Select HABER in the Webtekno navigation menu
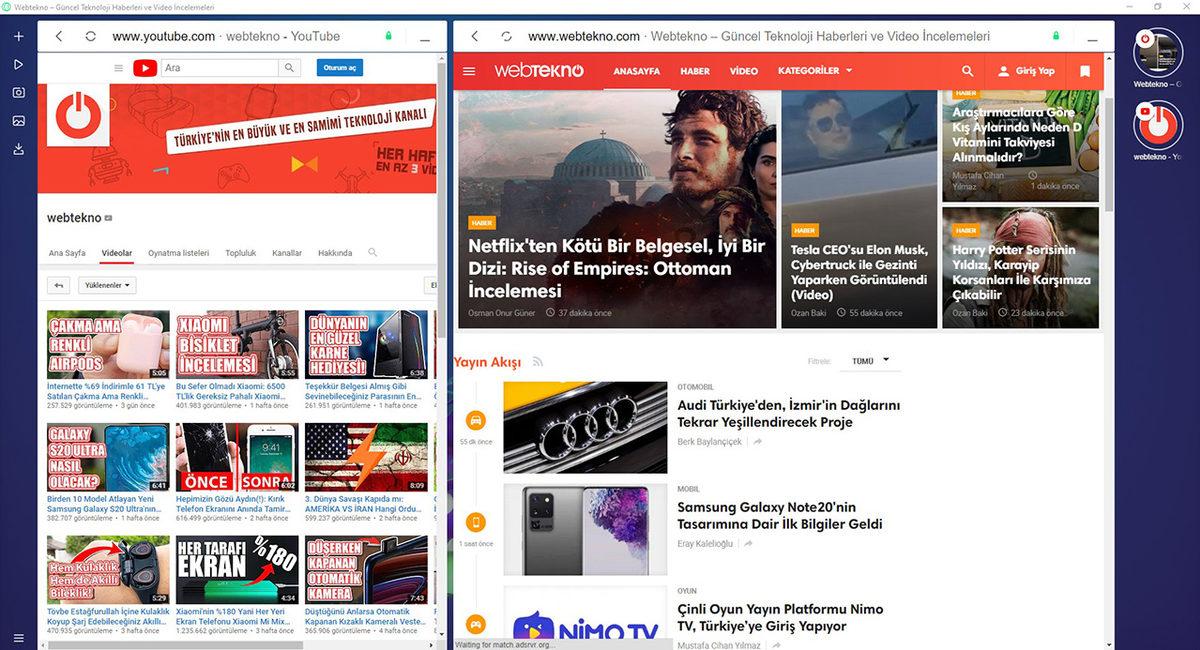1200x650 pixels. (695, 70)
